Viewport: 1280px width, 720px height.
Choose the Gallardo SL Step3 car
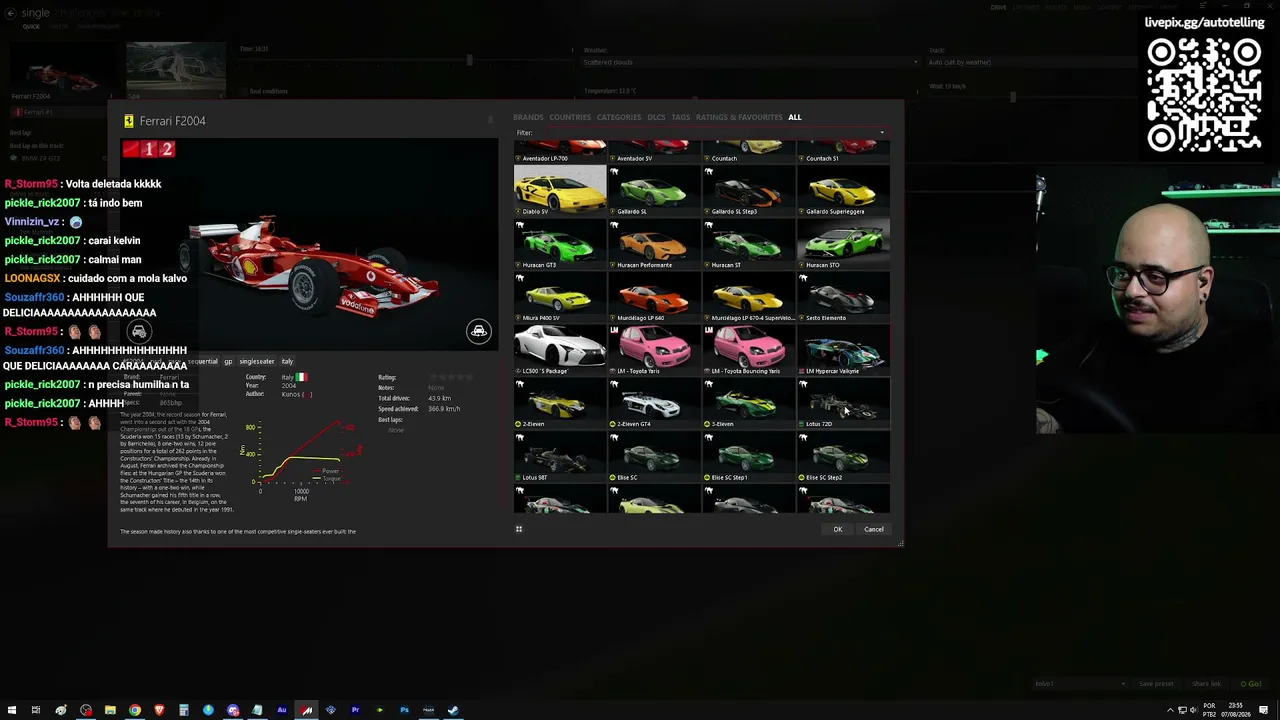tap(748, 191)
